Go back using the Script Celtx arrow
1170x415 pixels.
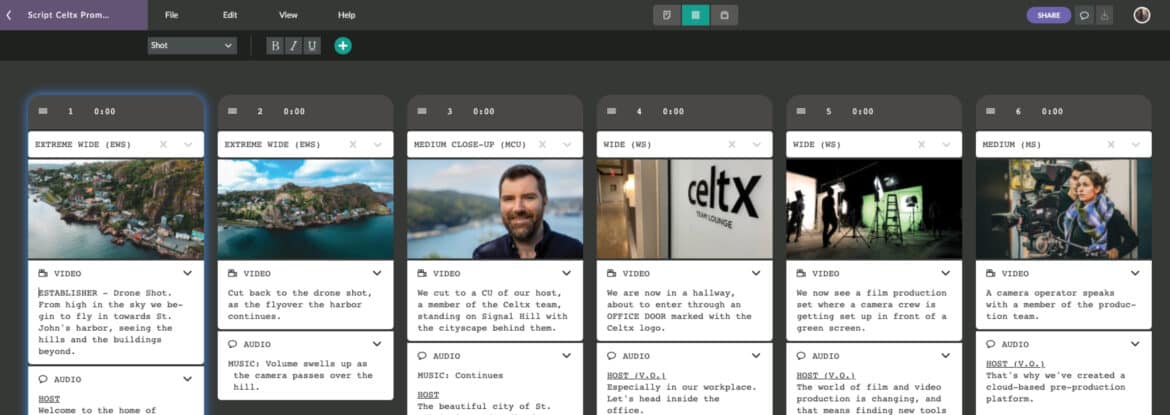[9, 15]
